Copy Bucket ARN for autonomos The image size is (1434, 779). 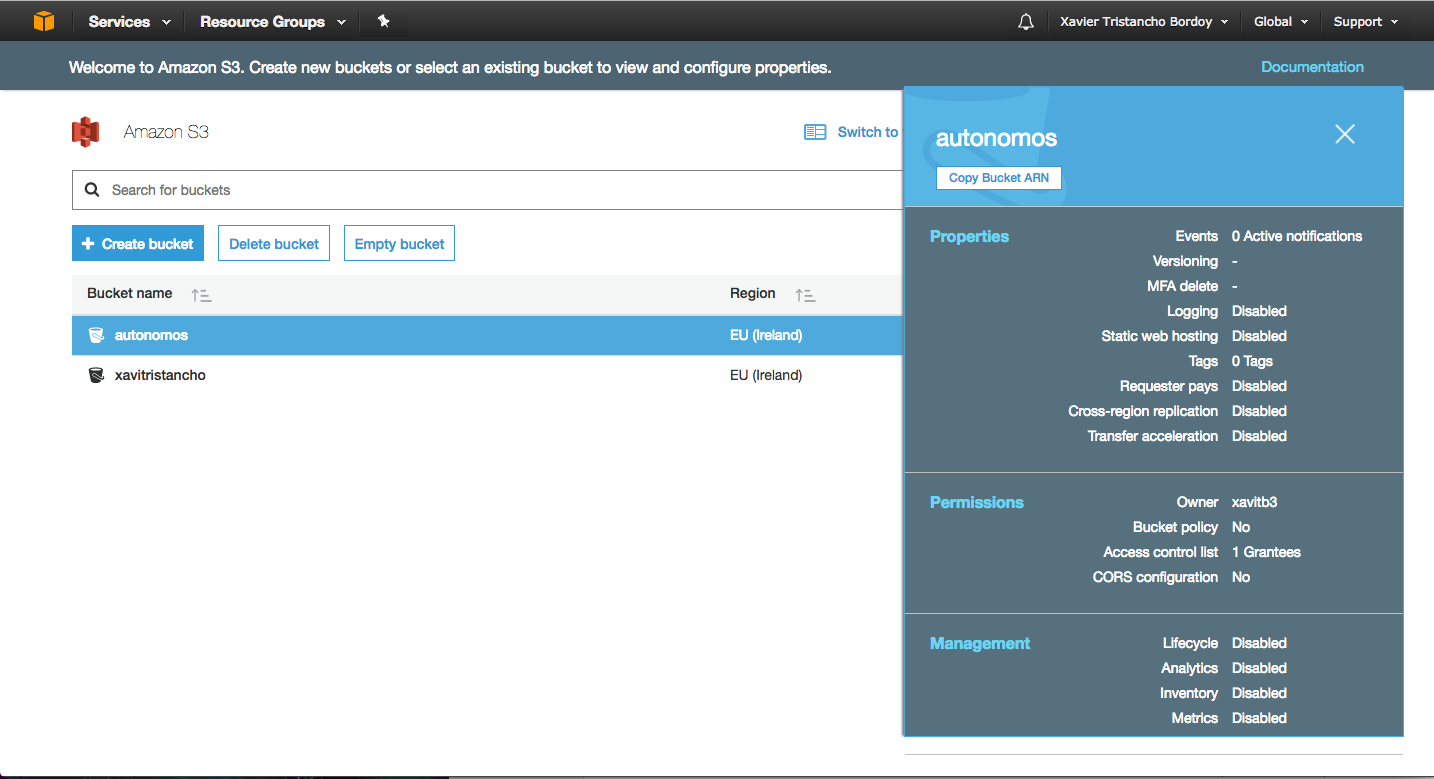point(999,177)
